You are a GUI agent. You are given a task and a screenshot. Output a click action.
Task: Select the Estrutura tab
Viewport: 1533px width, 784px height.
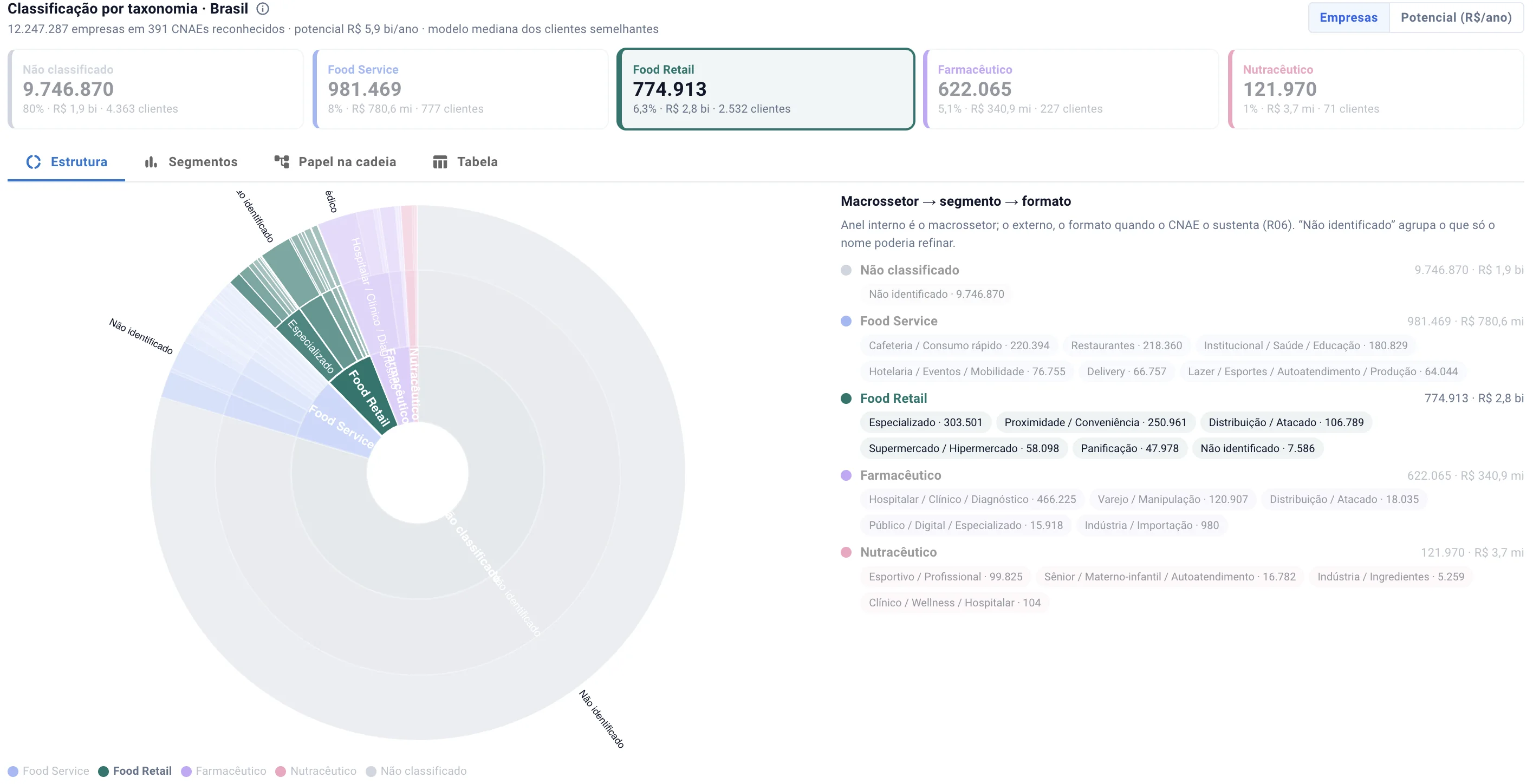tap(67, 162)
